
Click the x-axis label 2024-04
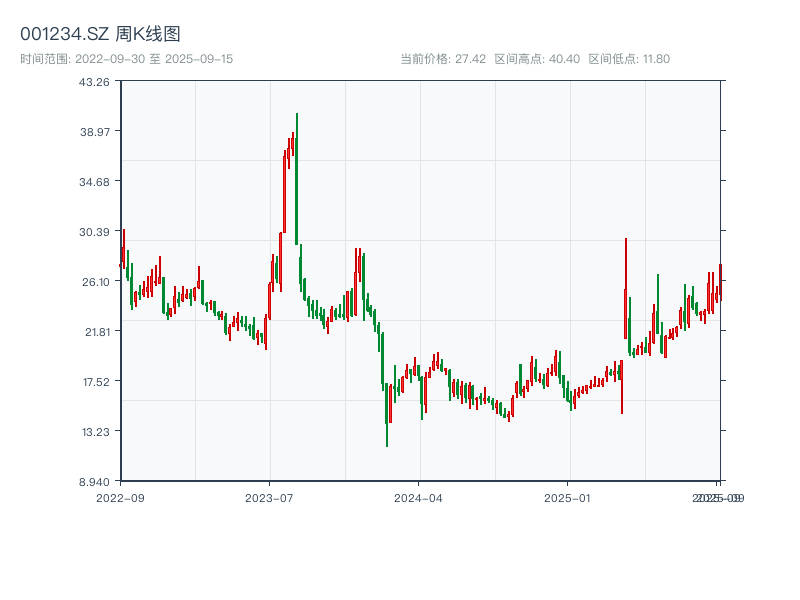418,498
